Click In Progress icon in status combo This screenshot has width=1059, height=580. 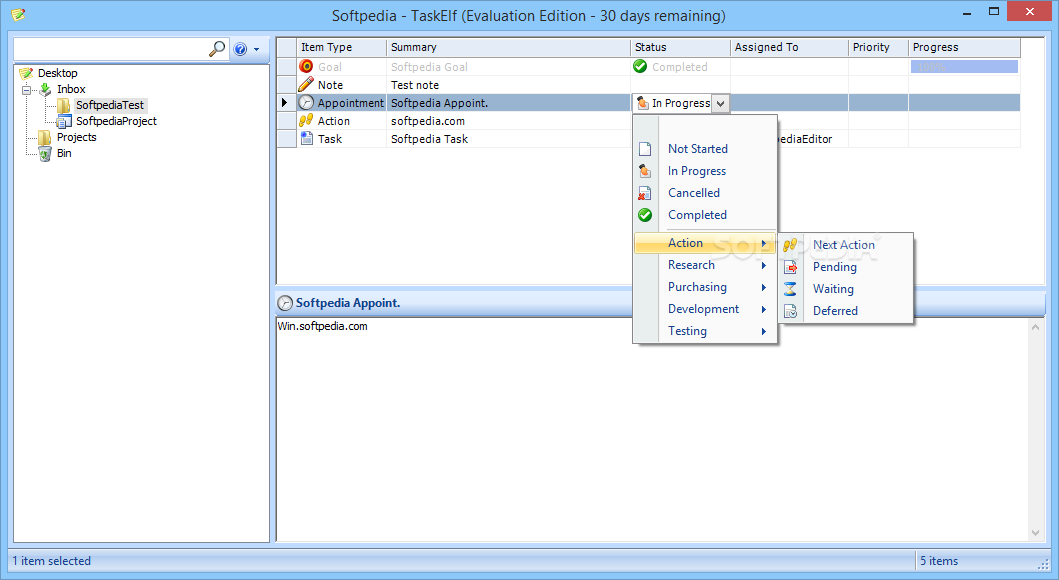(x=643, y=103)
